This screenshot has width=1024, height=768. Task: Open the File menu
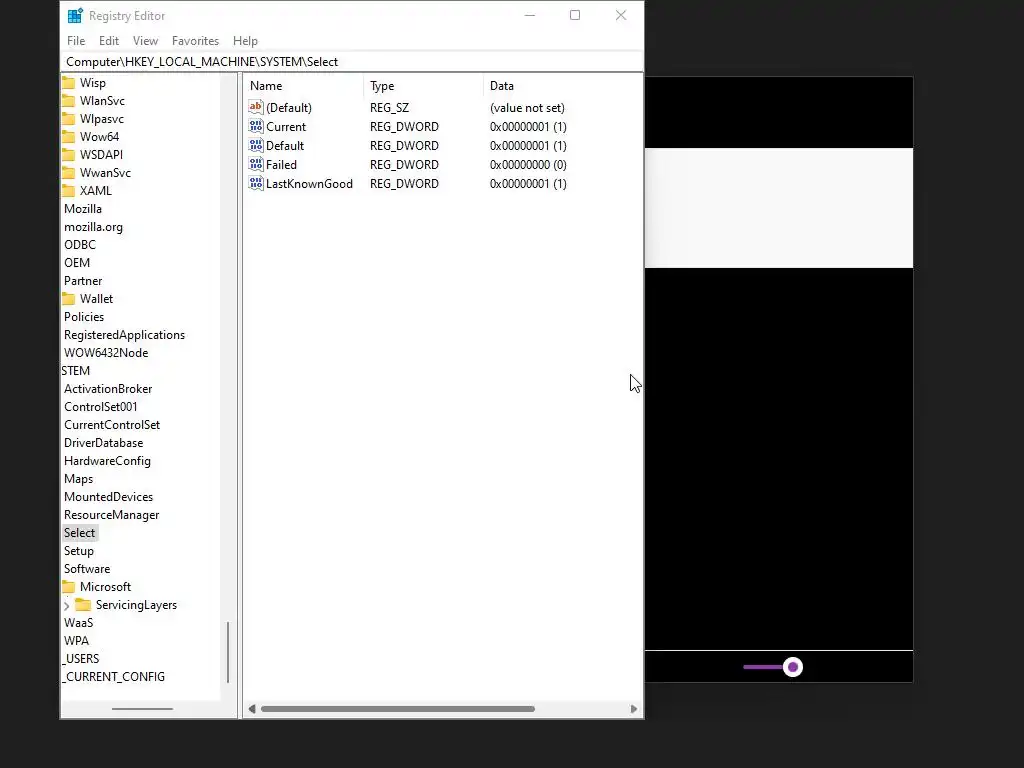tap(76, 40)
